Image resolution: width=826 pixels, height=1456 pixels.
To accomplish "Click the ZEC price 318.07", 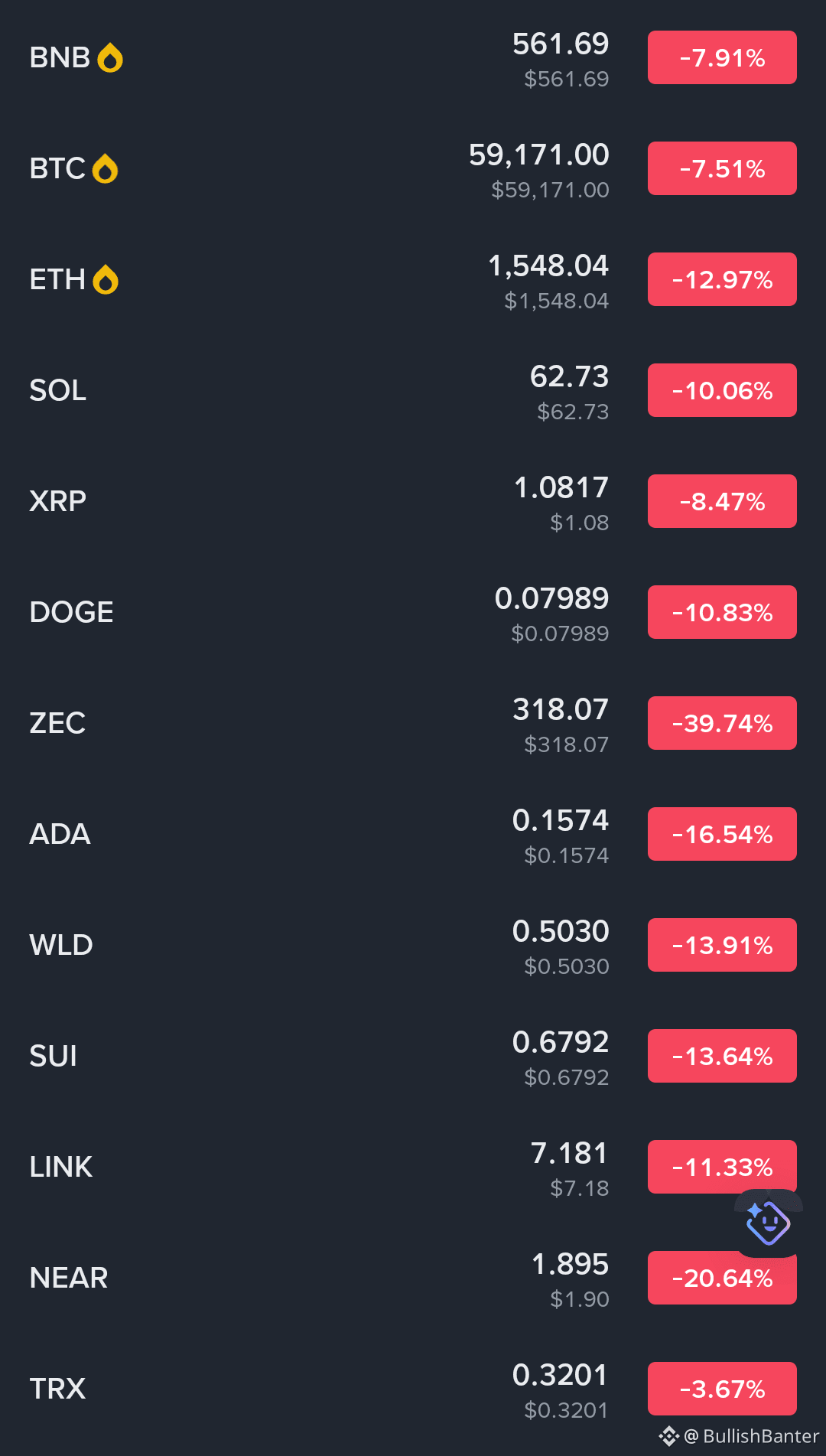I will [561, 709].
